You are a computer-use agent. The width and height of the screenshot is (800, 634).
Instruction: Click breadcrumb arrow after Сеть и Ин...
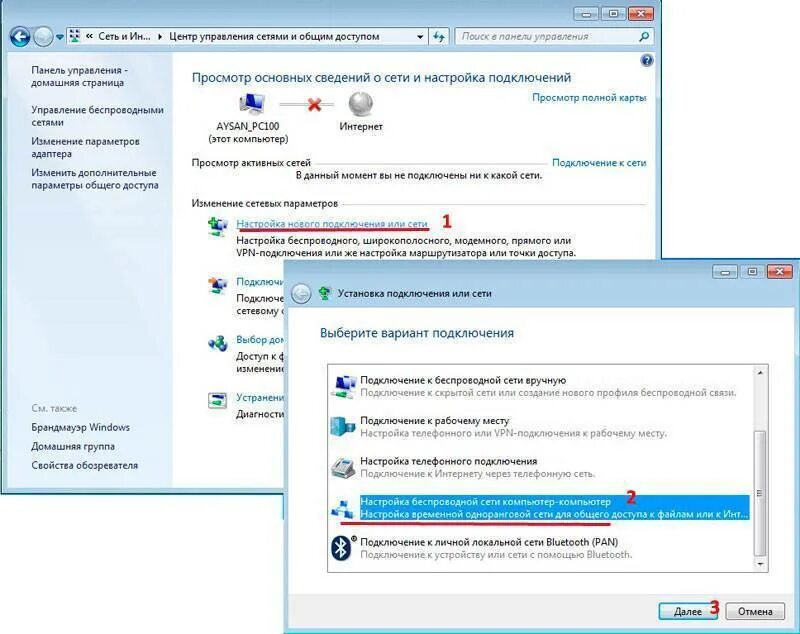(160, 37)
